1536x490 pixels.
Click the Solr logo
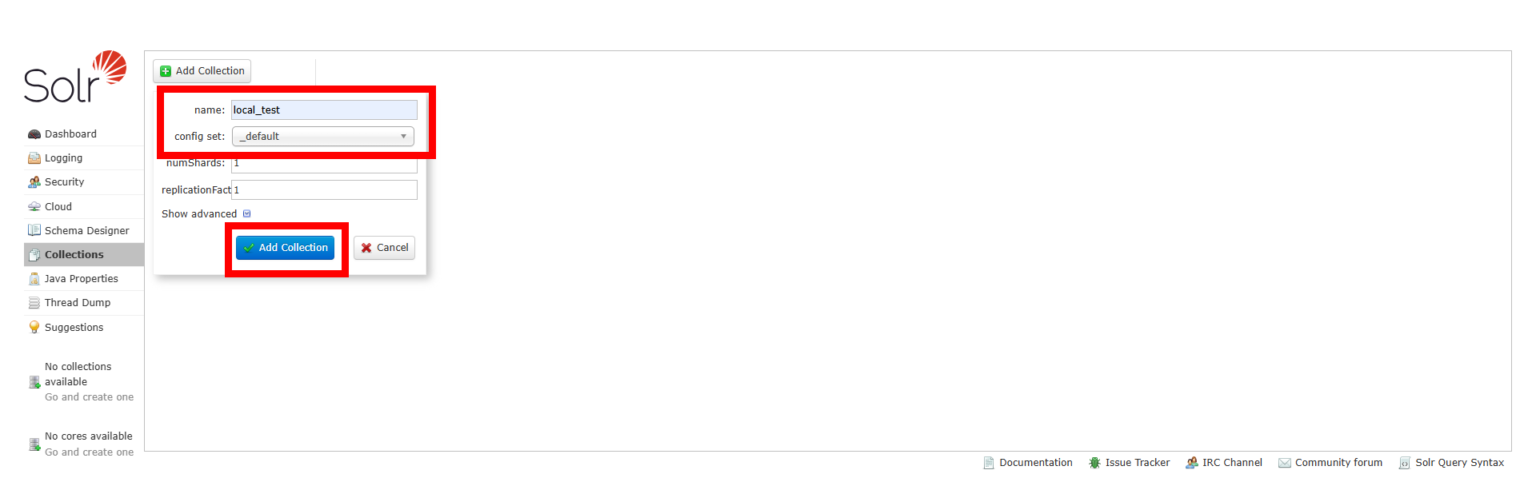tap(76, 77)
